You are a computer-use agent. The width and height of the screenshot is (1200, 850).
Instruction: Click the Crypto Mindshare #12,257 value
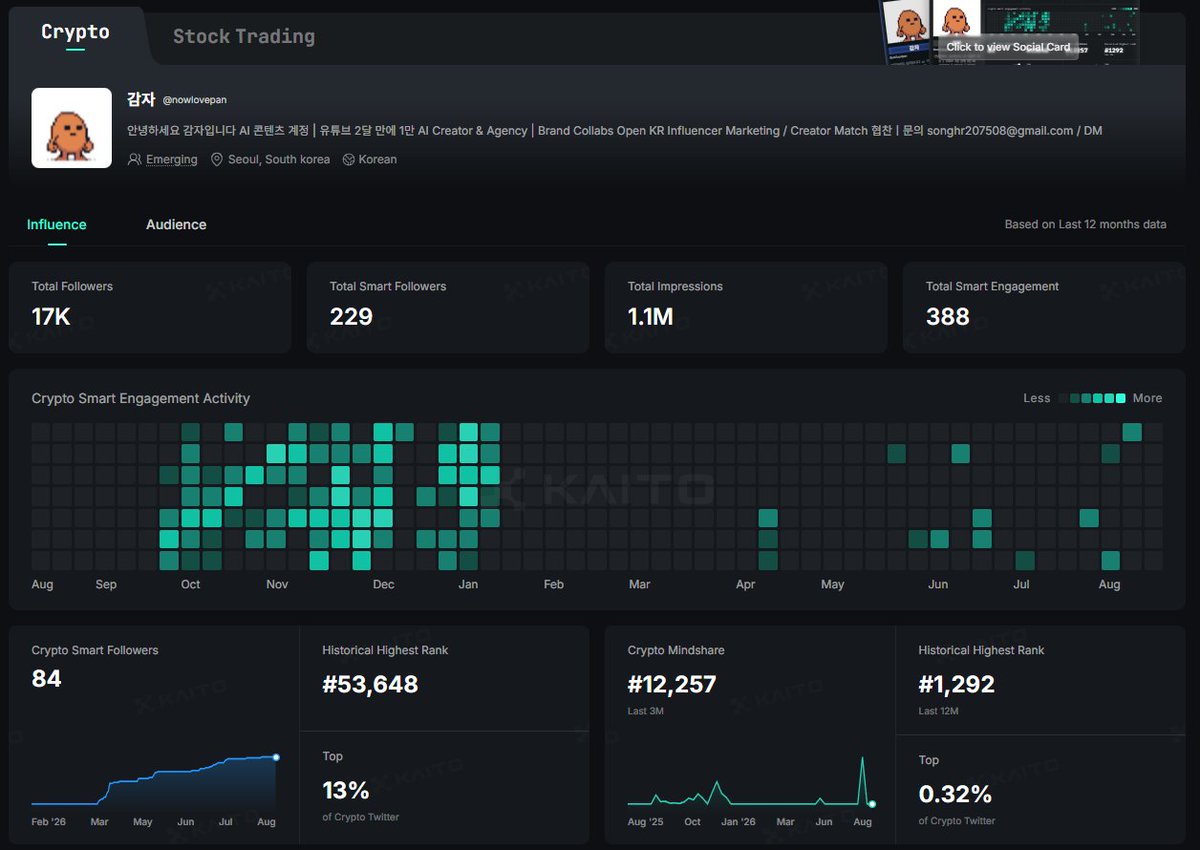click(672, 684)
